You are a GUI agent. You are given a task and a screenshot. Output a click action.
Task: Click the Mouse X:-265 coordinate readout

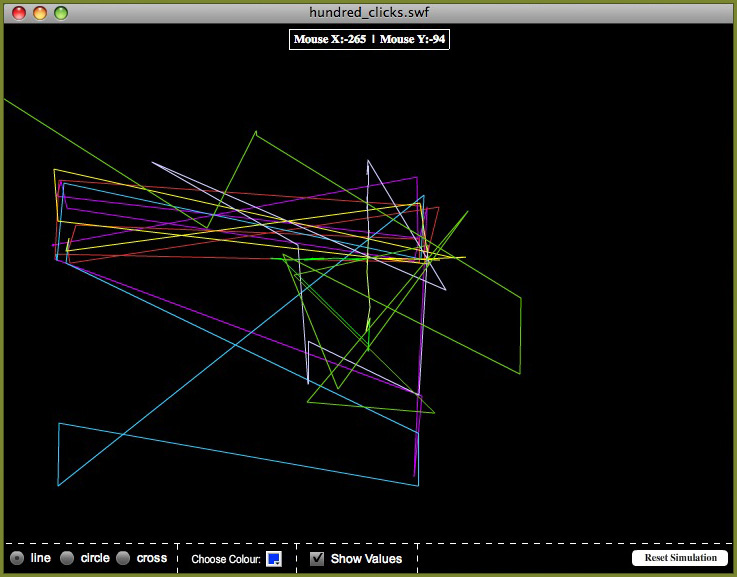click(329, 39)
